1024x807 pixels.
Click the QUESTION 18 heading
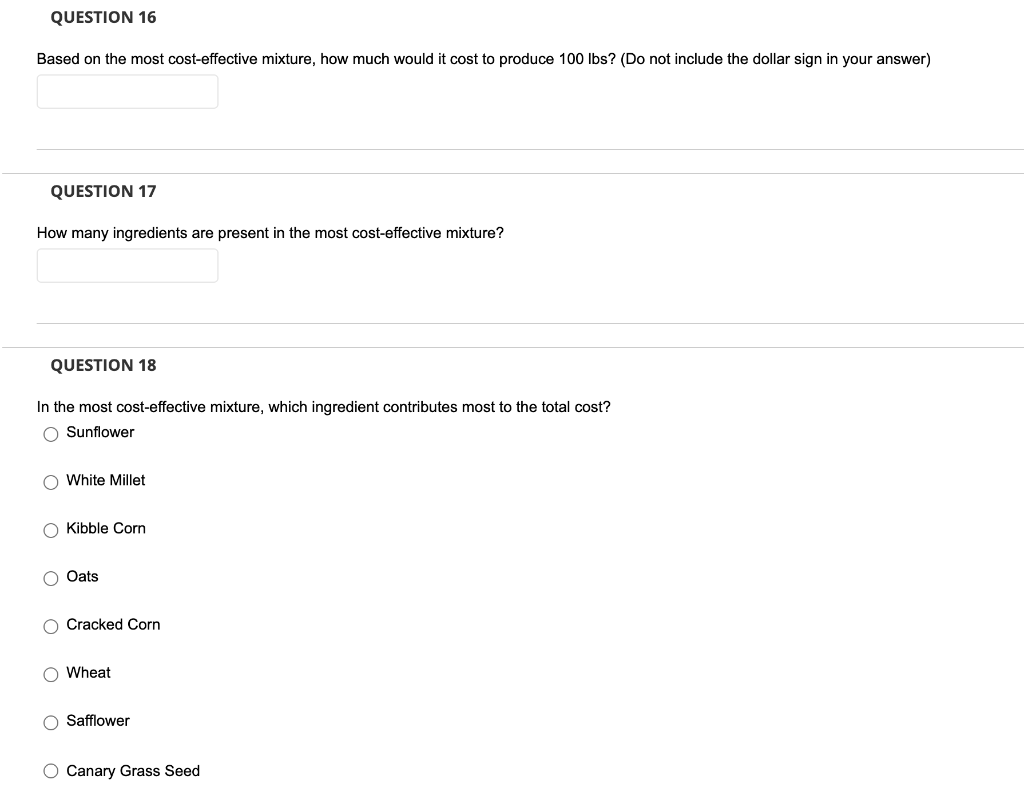(x=103, y=365)
